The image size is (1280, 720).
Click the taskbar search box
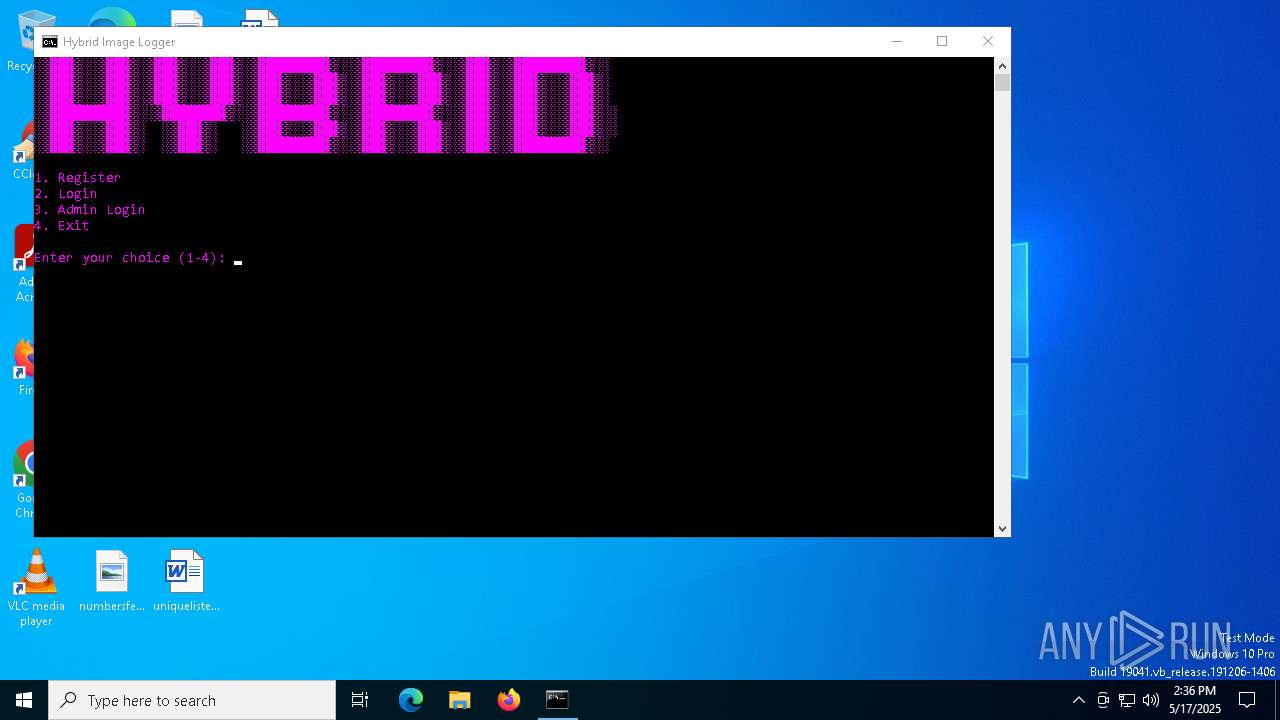click(x=192, y=700)
